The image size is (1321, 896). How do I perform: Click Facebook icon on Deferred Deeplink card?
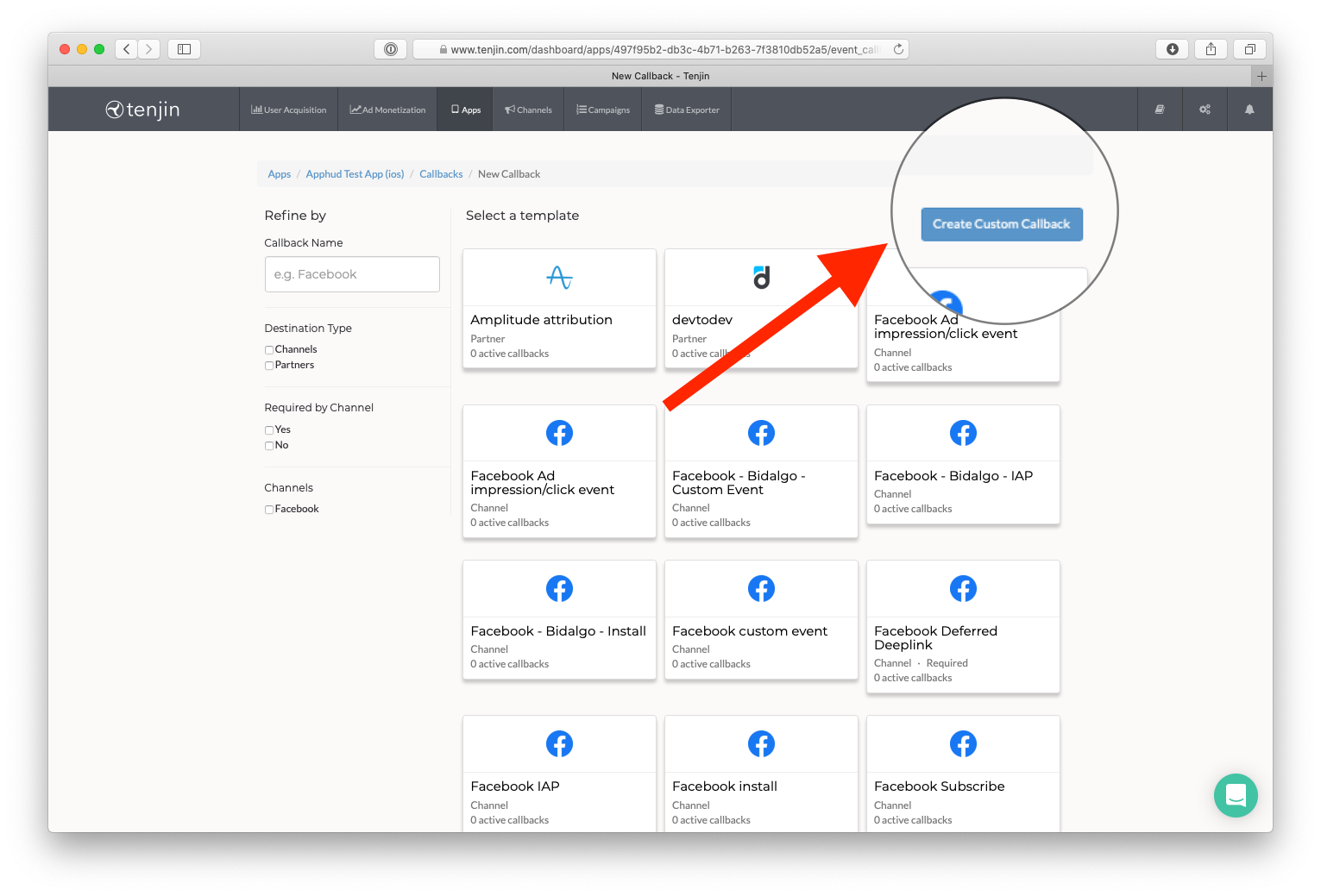pos(963,589)
